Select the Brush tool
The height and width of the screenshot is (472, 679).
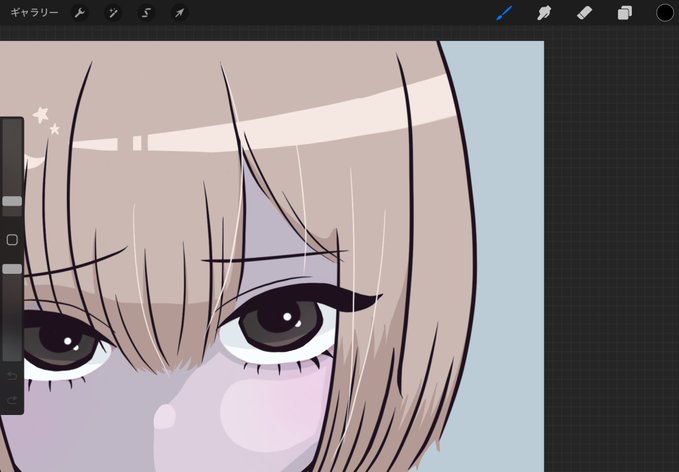pos(504,13)
